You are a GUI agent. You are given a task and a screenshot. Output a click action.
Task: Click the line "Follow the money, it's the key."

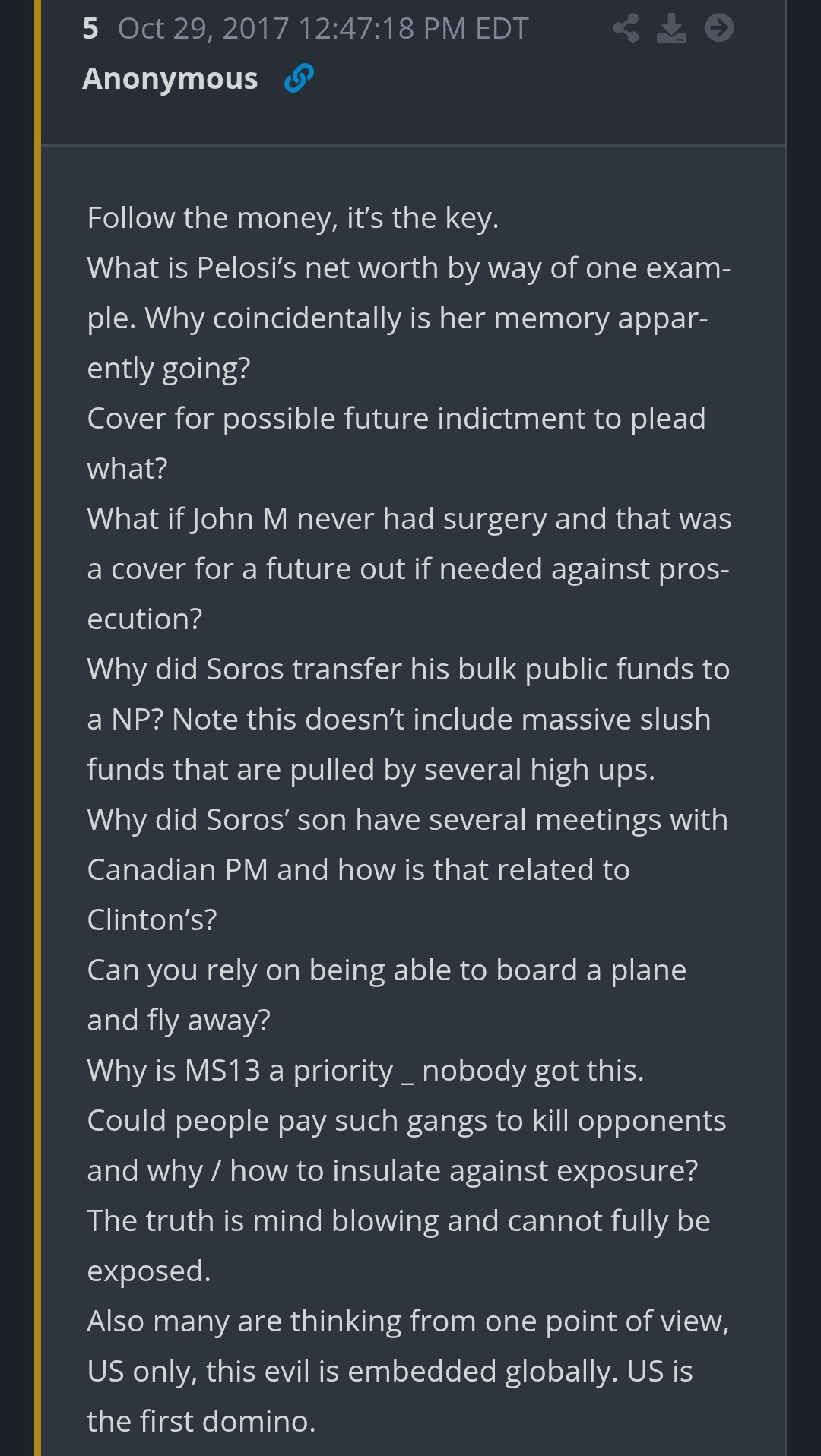tap(293, 218)
